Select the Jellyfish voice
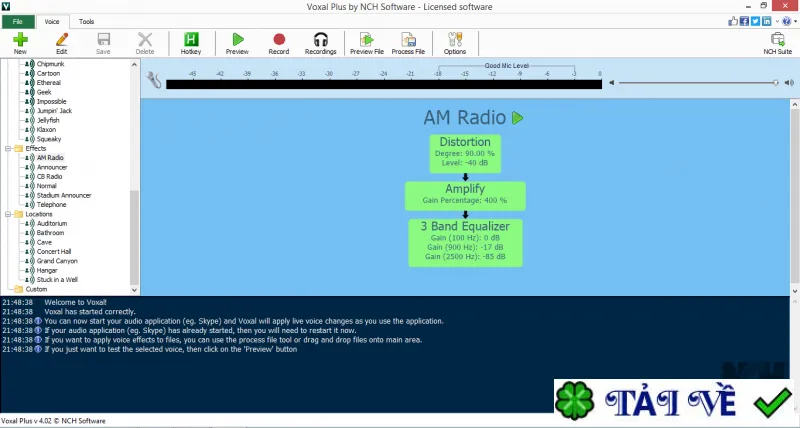The height and width of the screenshot is (428, 800). [48, 120]
